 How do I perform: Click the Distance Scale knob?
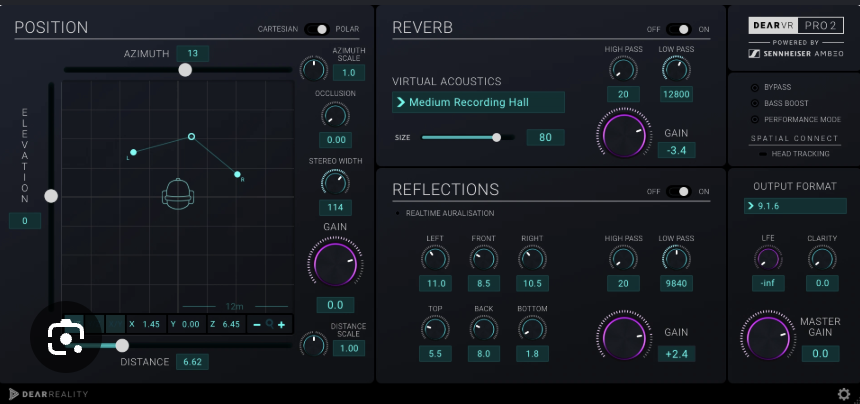[314, 344]
